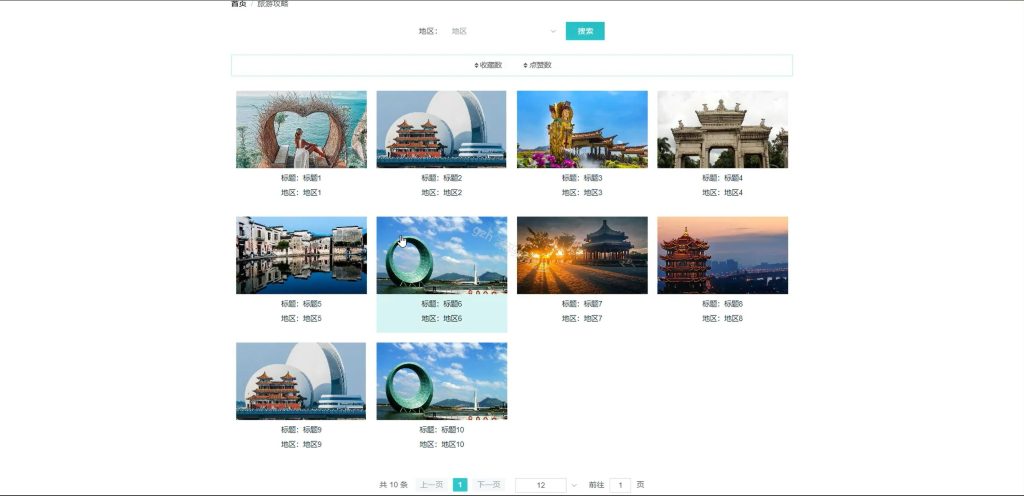
Task: Click the text 标题：标题8
Action: [x=722, y=303]
